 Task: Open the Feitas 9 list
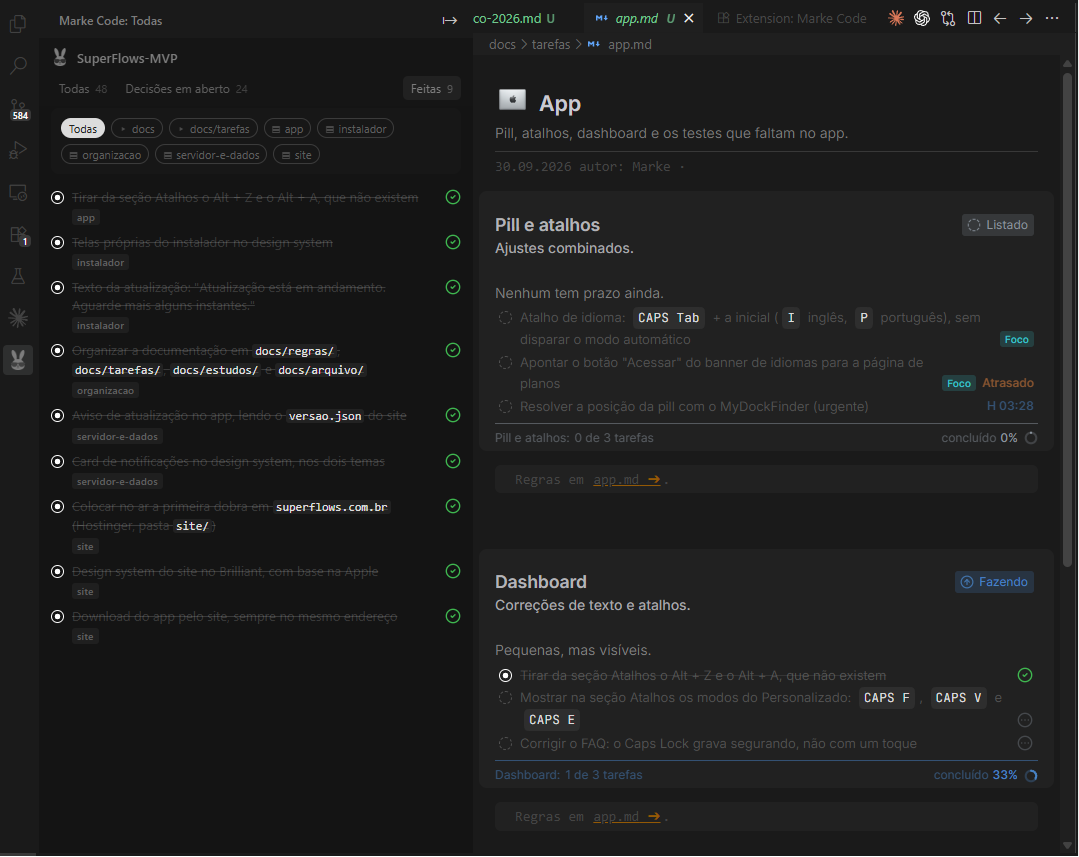click(x=431, y=89)
